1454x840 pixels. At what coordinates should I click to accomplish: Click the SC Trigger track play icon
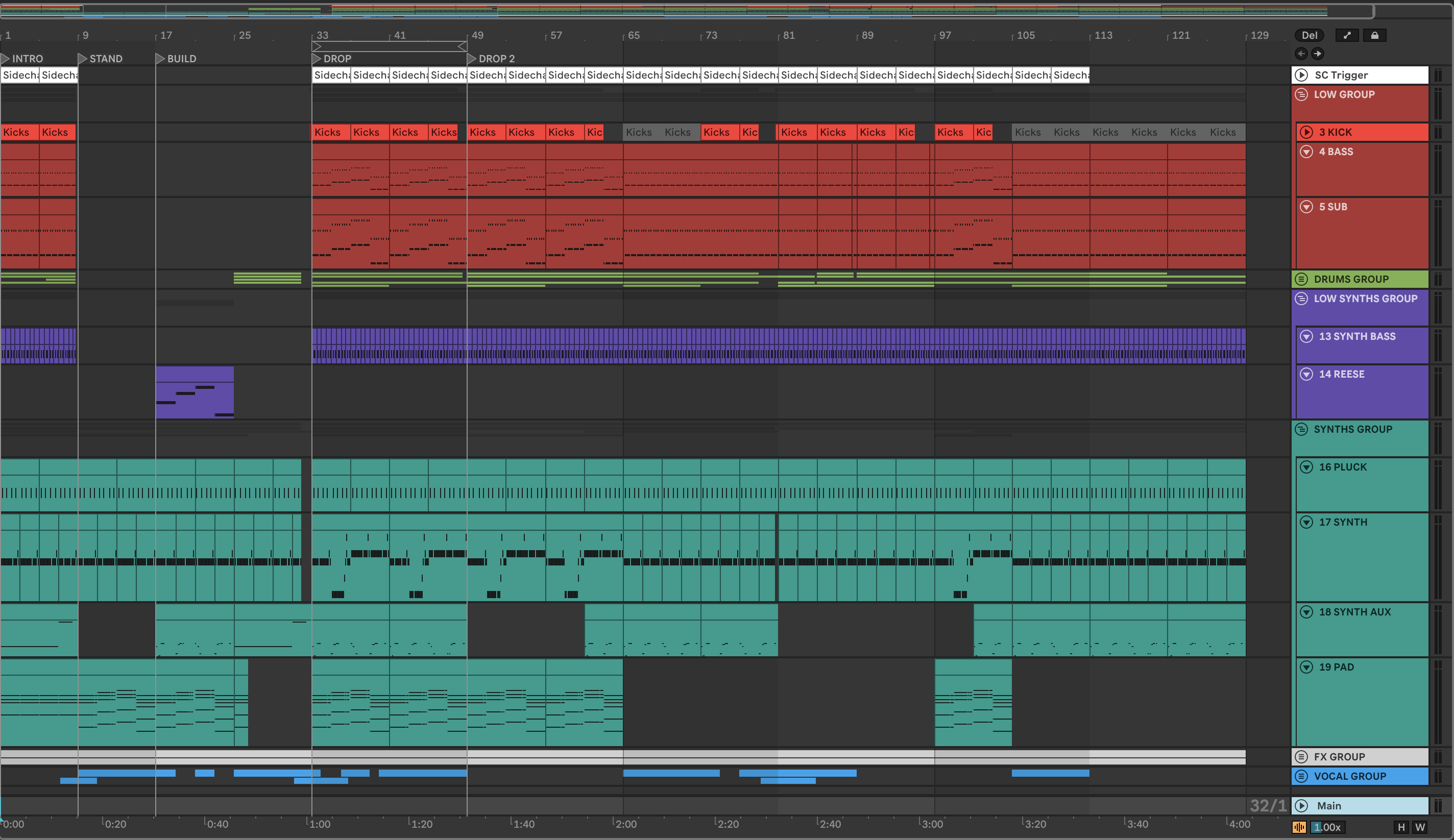(1301, 75)
